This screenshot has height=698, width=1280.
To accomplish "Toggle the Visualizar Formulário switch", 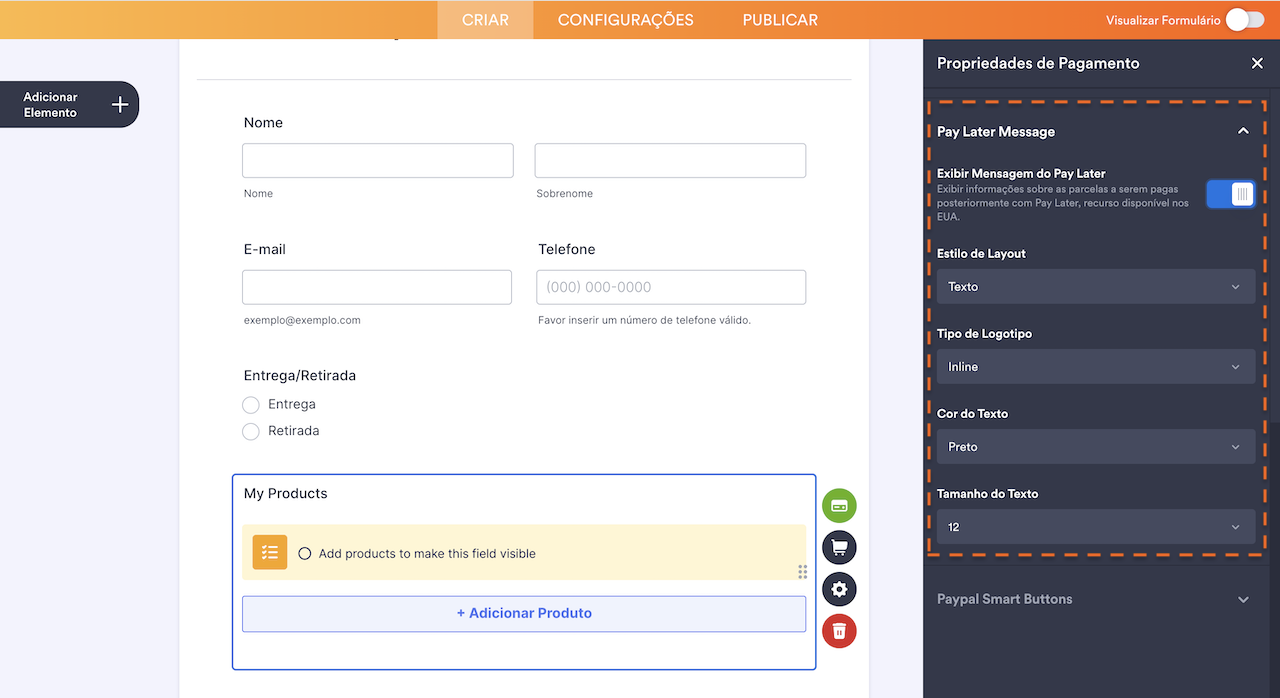I will (x=1243, y=19).
